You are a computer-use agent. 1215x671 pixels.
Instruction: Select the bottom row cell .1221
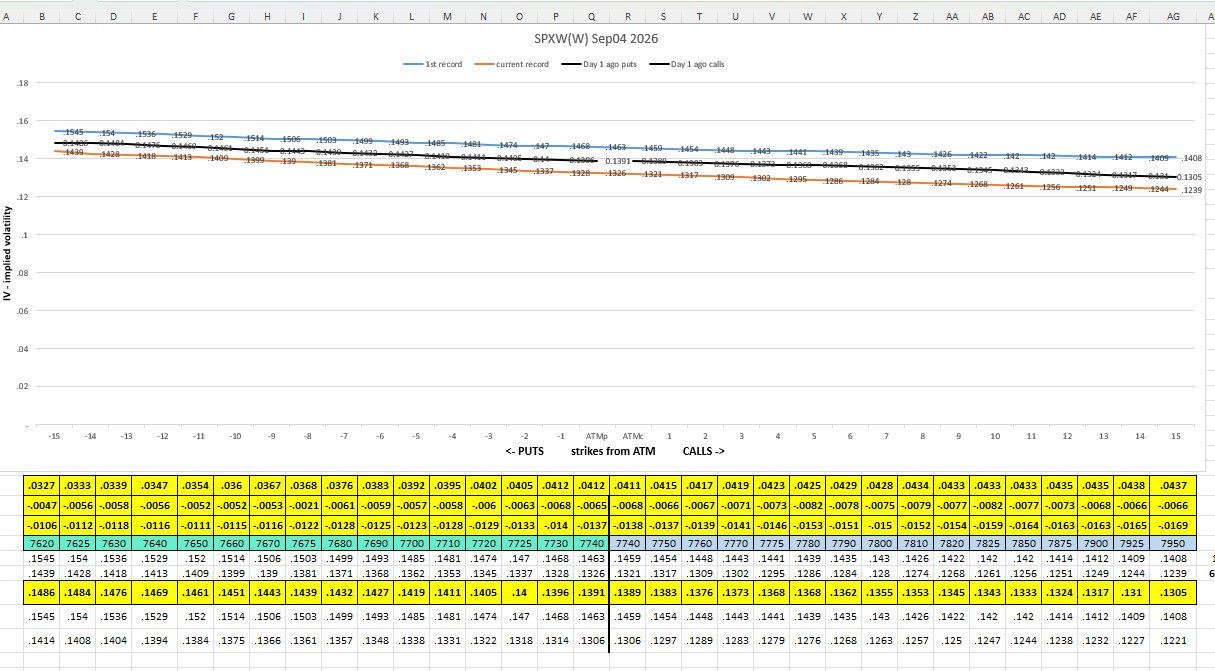tap(1172, 640)
